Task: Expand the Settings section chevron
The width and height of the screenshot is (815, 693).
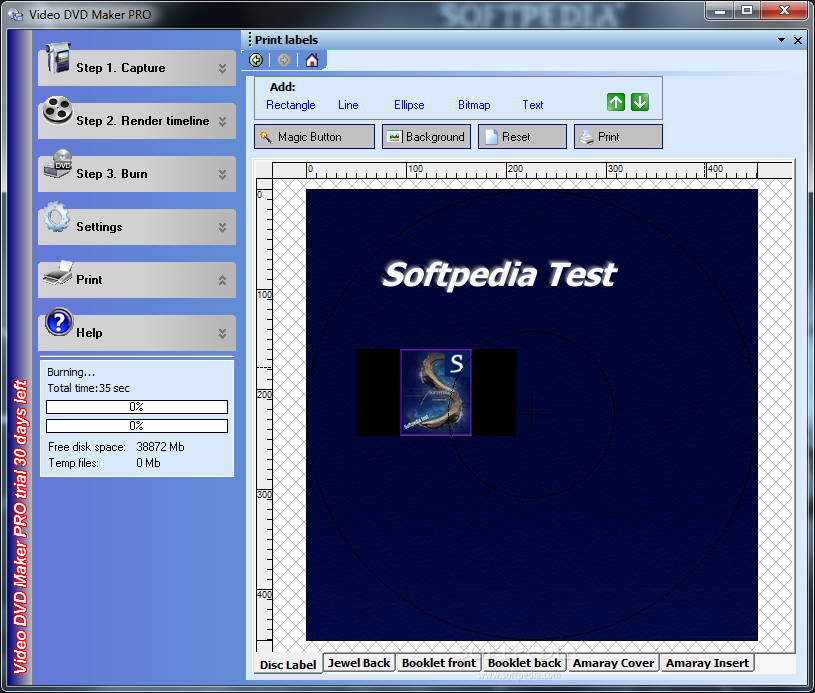Action: pos(222,227)
